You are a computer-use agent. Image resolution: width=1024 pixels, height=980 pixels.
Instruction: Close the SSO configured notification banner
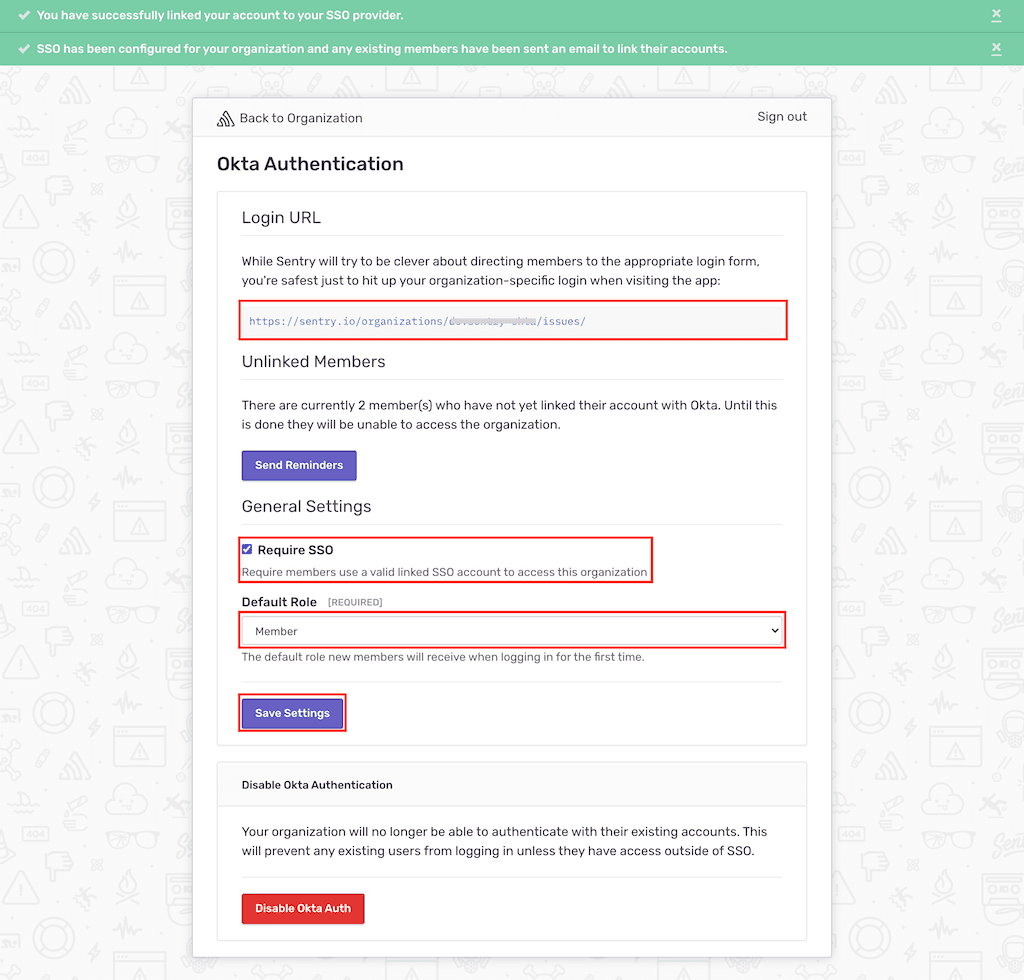pyautogui.click(x=996, y=48)
